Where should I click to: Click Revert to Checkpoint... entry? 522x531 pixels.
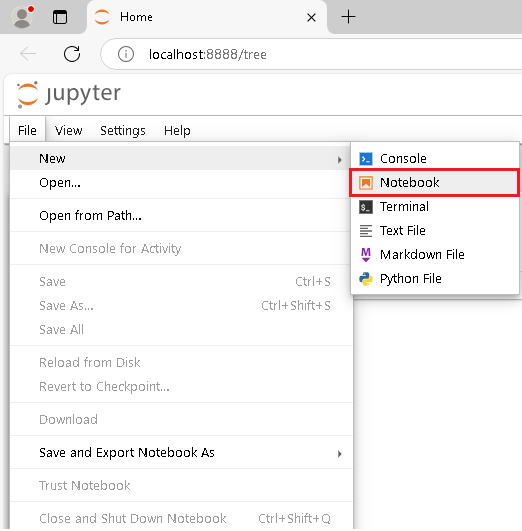pos(181,386)
